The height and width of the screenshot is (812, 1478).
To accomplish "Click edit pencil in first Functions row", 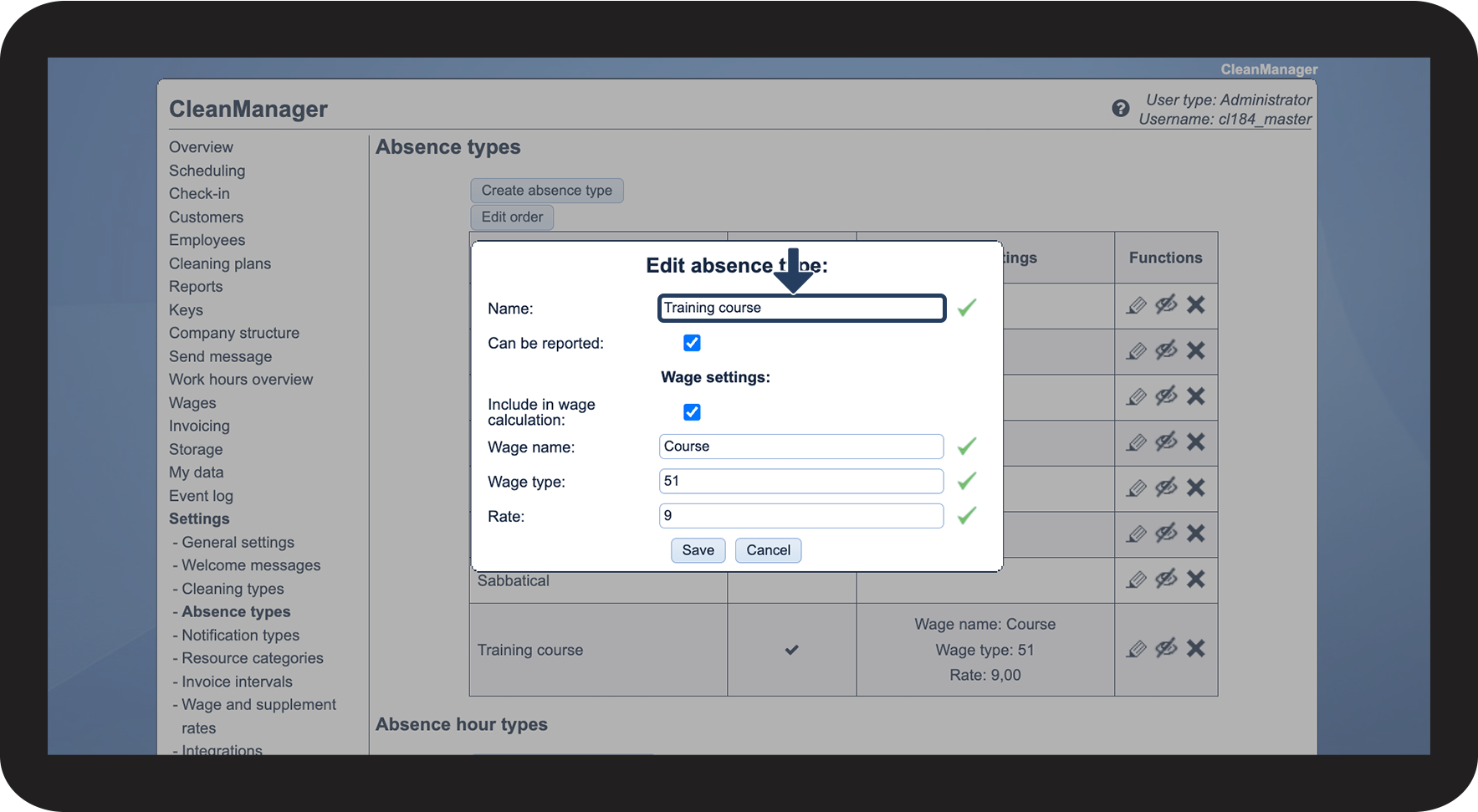I will point(1136,305).
